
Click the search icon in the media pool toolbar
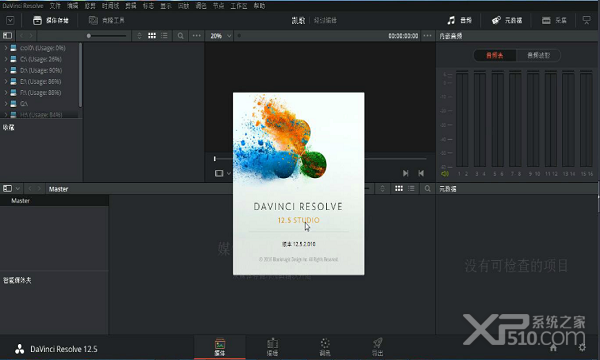[x=427, y=189]
